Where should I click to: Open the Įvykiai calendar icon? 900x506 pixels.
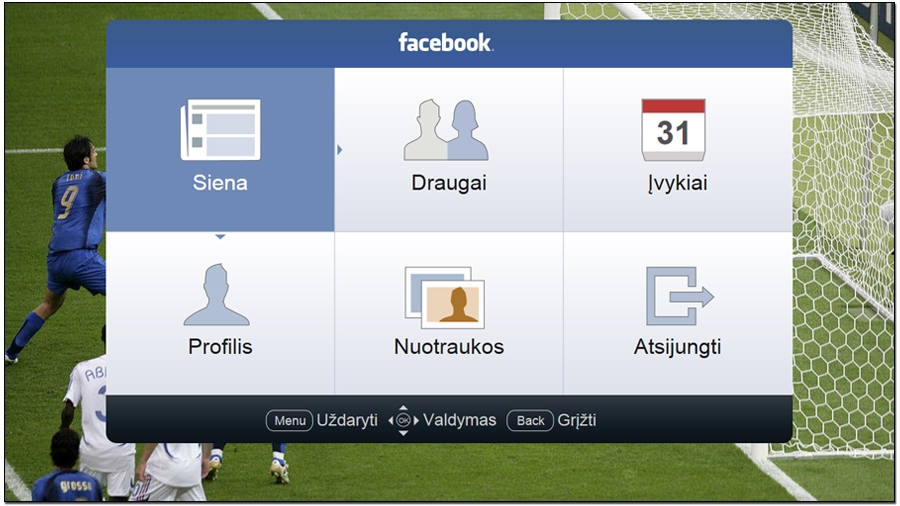(673, 130)
